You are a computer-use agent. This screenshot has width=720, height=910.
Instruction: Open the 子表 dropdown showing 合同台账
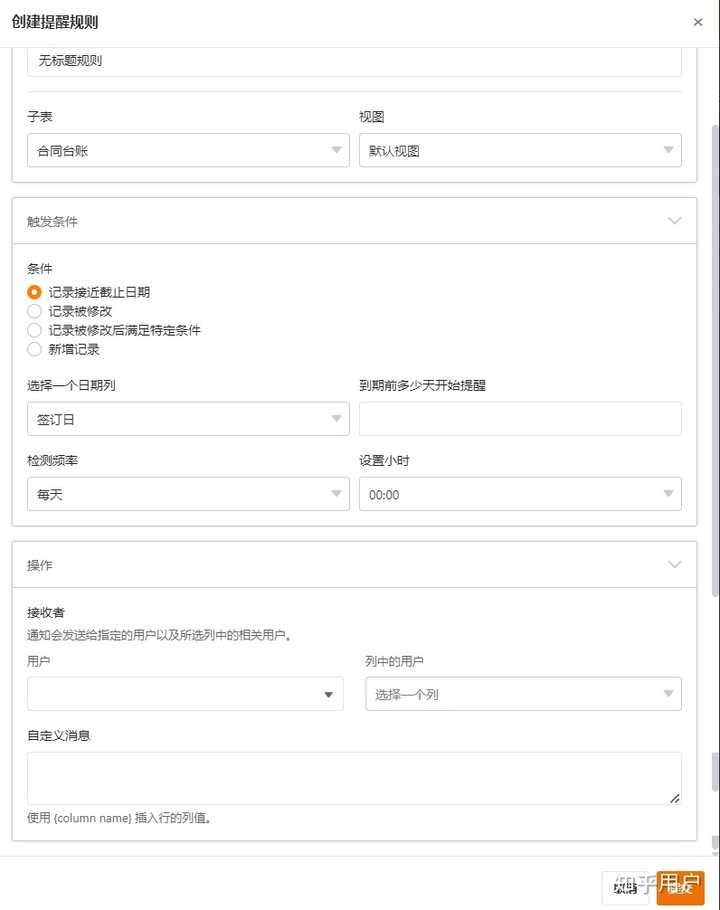click(188, 150)
